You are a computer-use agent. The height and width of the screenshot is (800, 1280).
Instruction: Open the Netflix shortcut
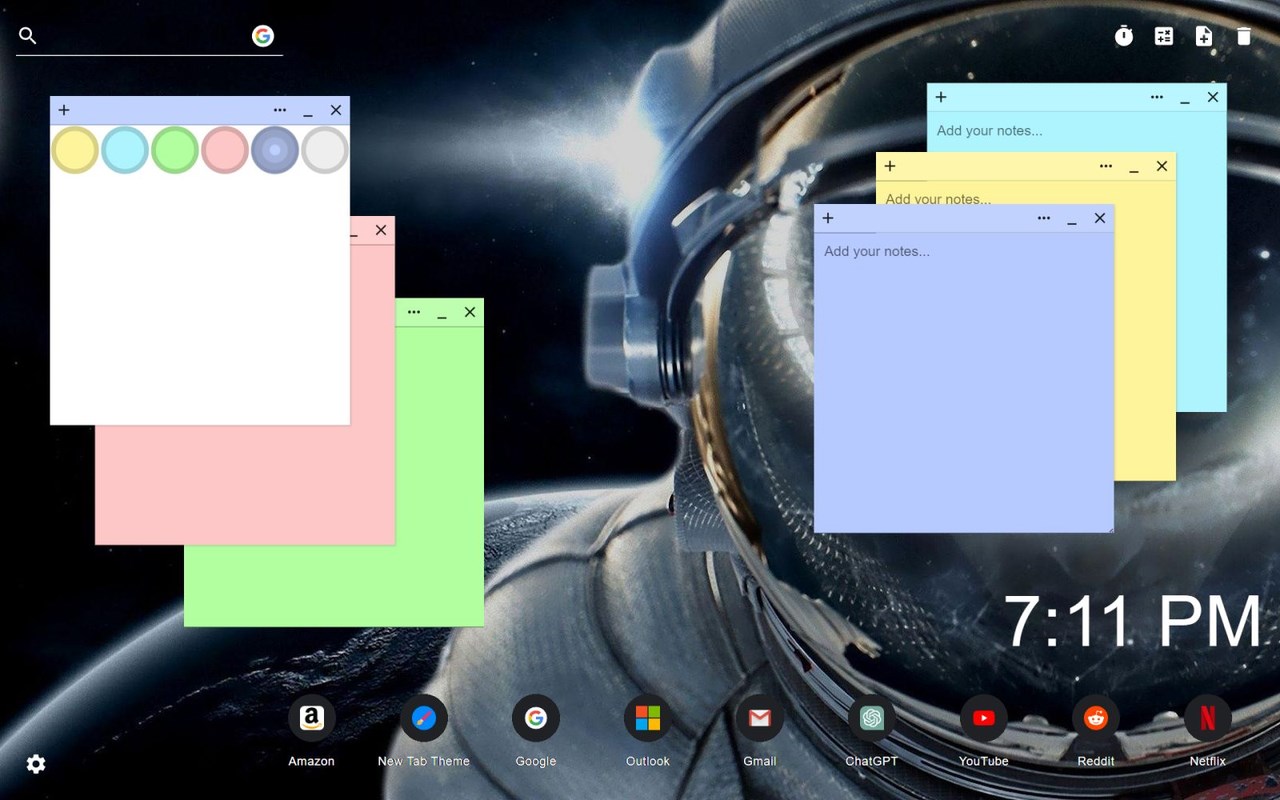coord(1208,718)
